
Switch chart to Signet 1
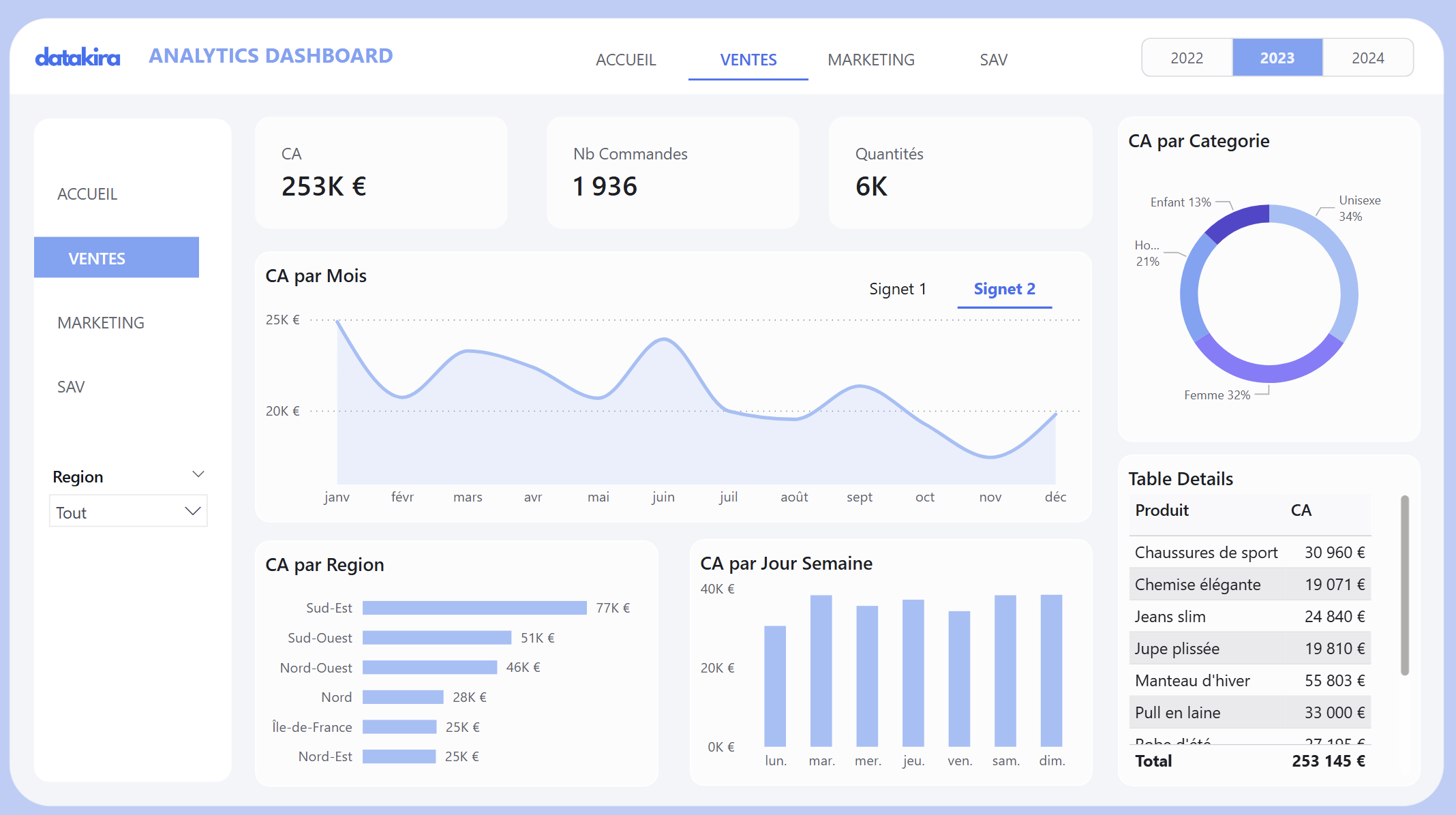pos(897,289)
